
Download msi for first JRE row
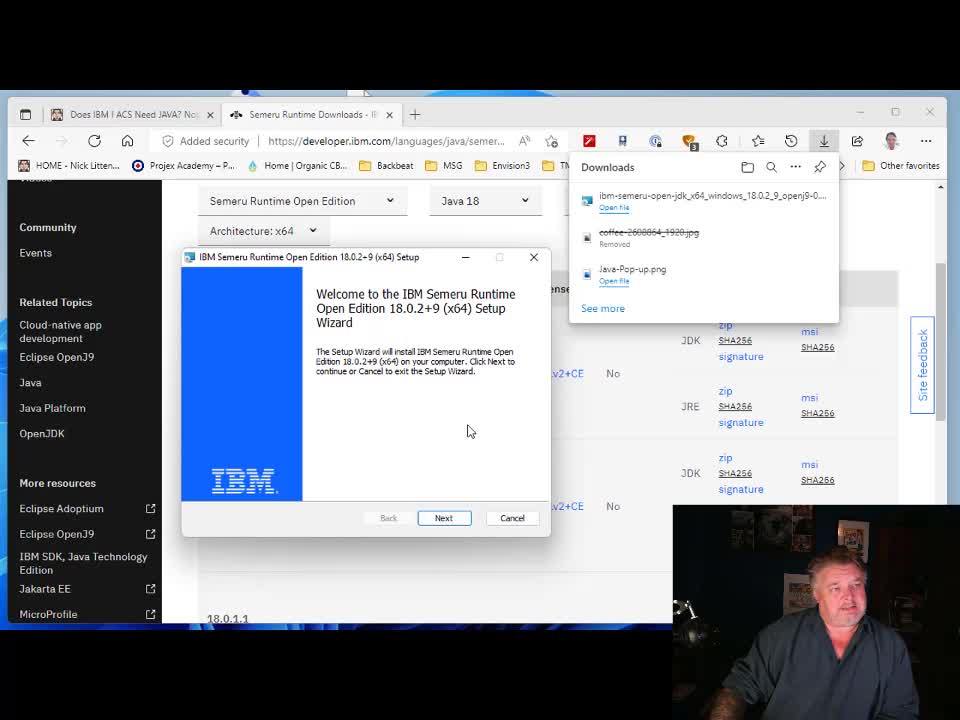pyautogui.click(x=809, y=397)
